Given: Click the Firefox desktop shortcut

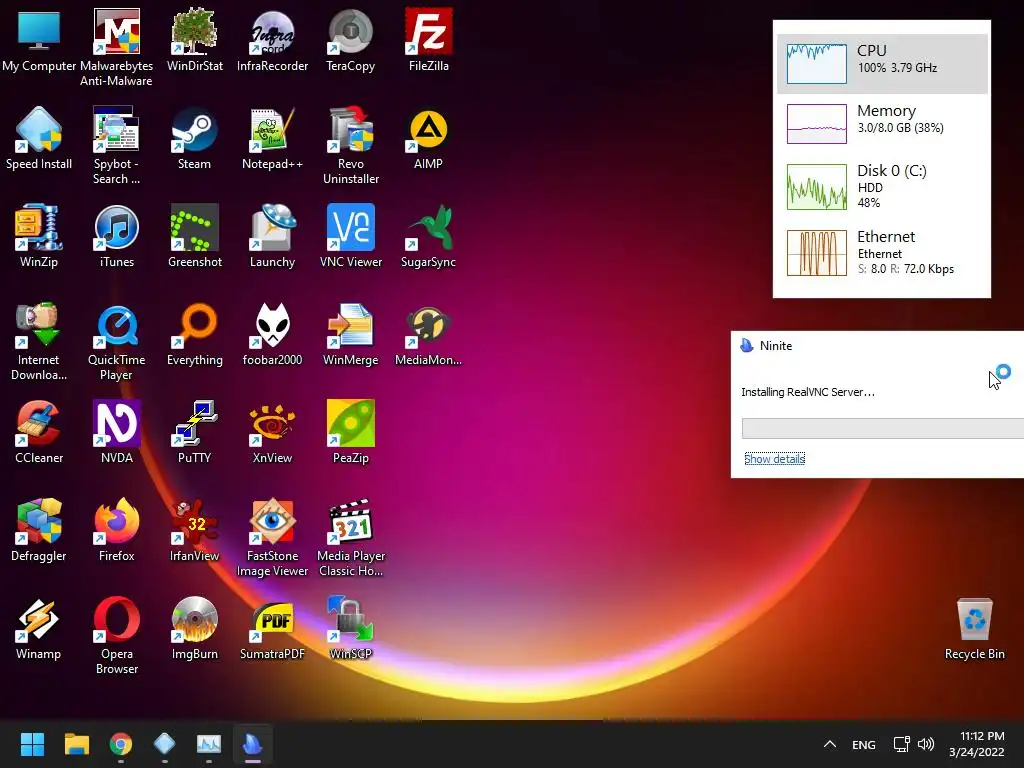Looking at the screenshot, I should click(x=116, y=529).
